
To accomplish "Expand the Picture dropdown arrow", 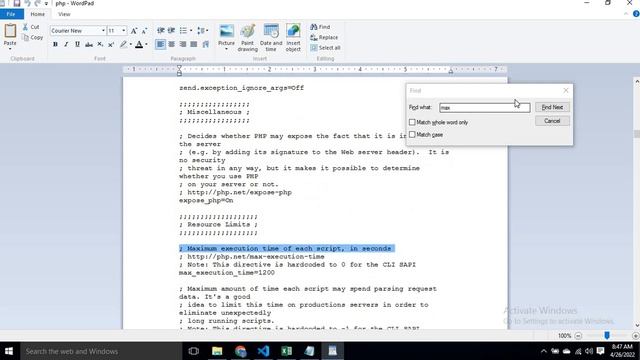I will click(x=226, y=49).
